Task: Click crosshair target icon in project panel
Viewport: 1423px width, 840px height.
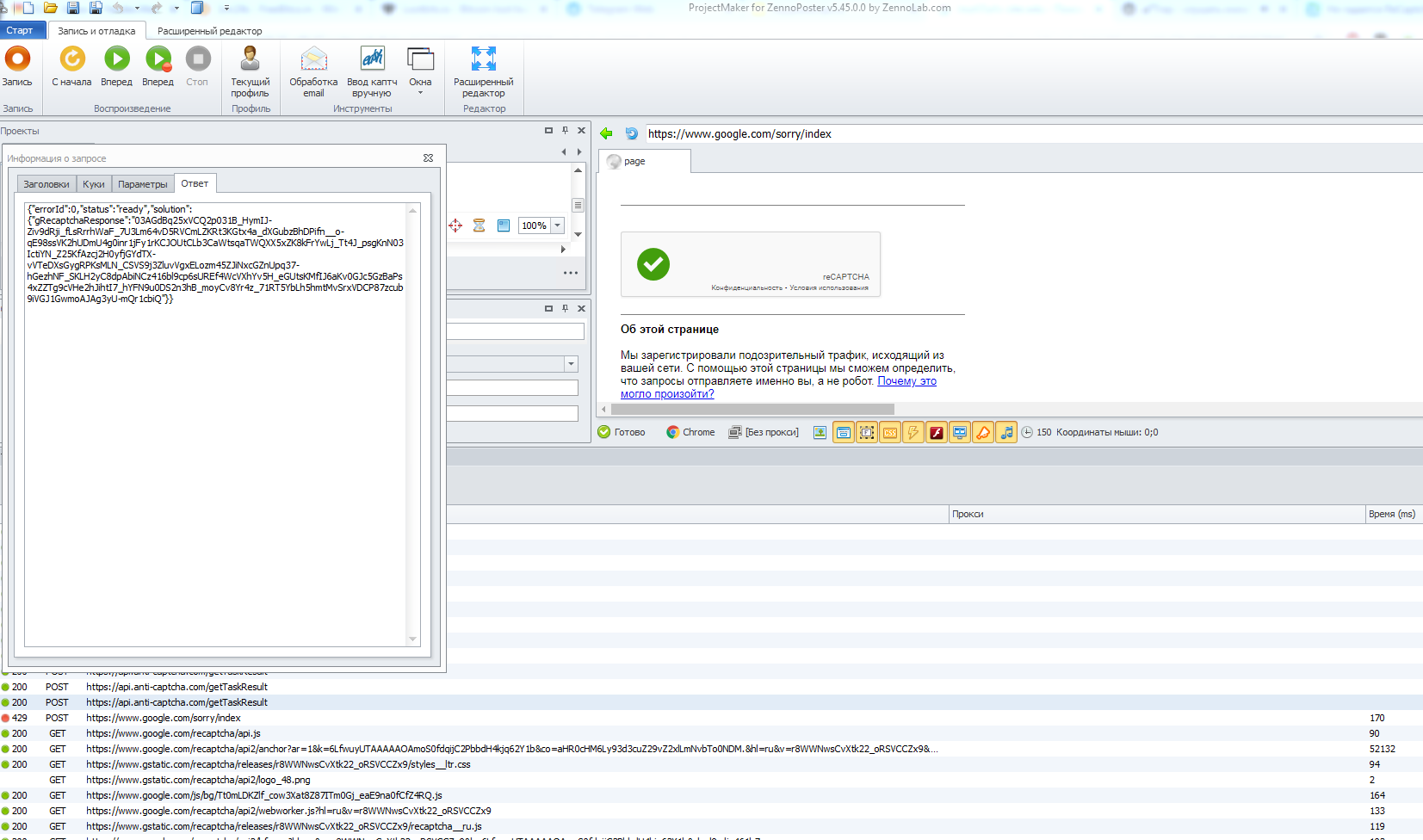Action: [455, 225]
